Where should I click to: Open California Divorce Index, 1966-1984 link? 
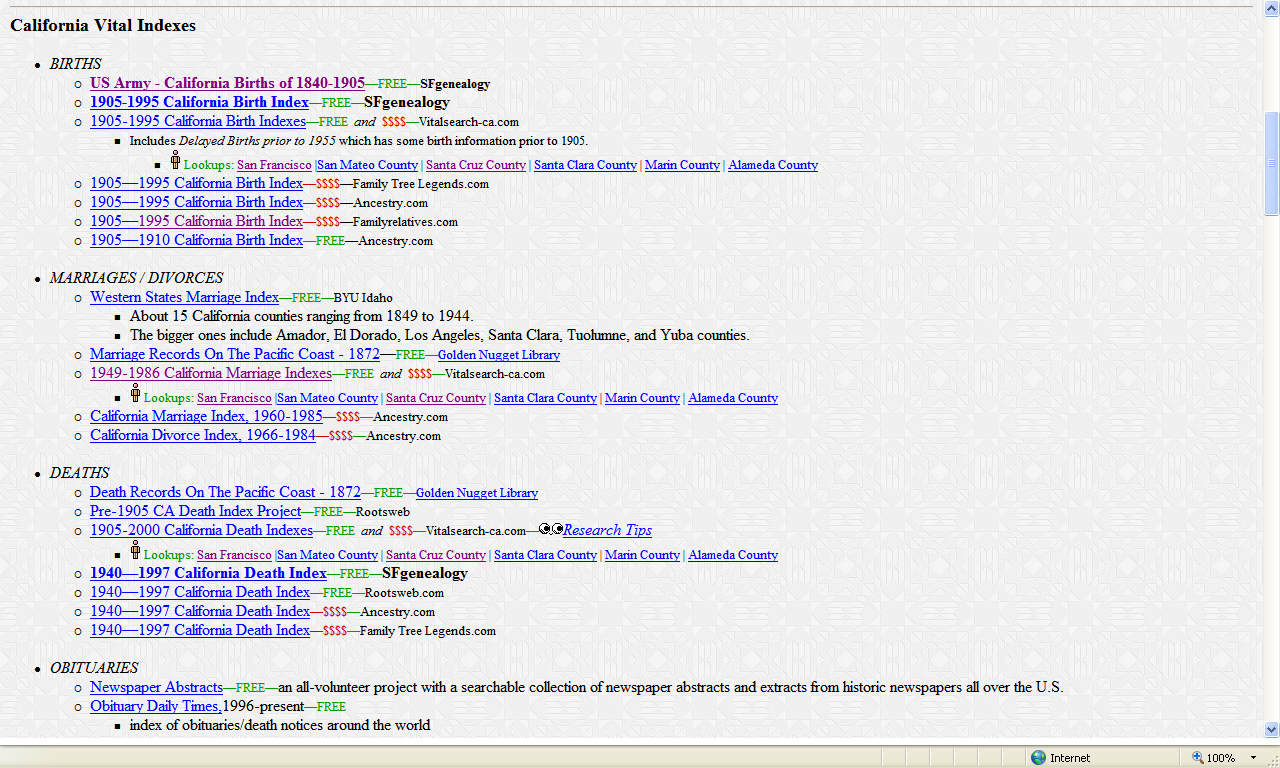203,435
